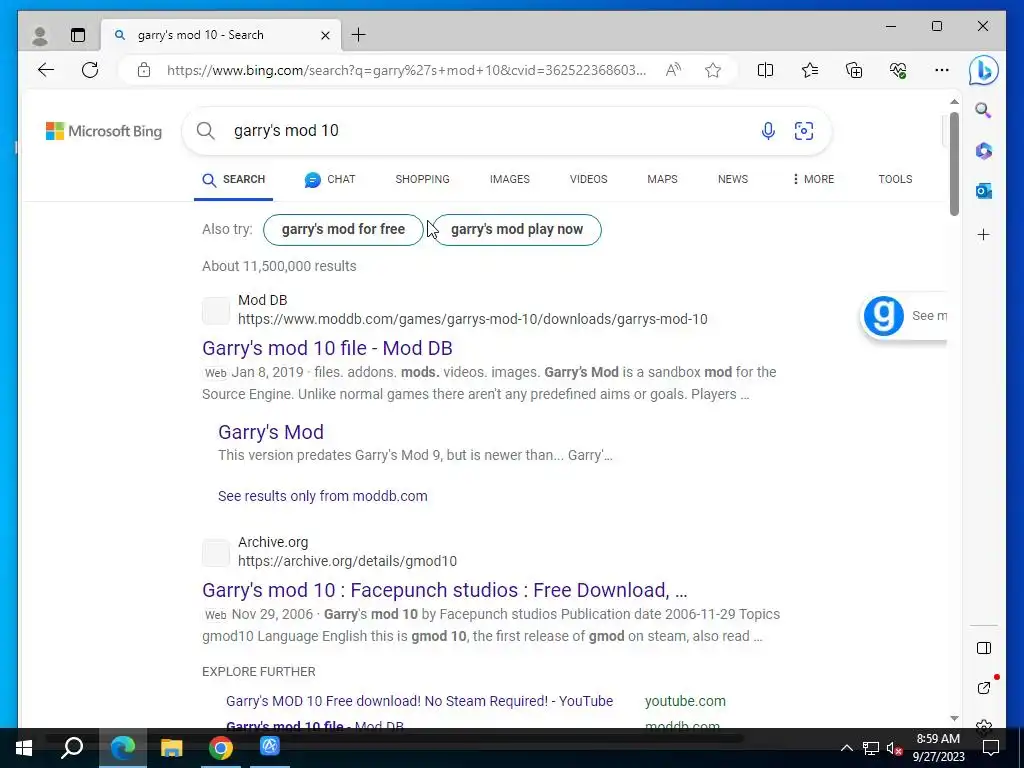Open a new tab with the plus button
This screenshot has height=768, width=1024.
coord(359,35)
